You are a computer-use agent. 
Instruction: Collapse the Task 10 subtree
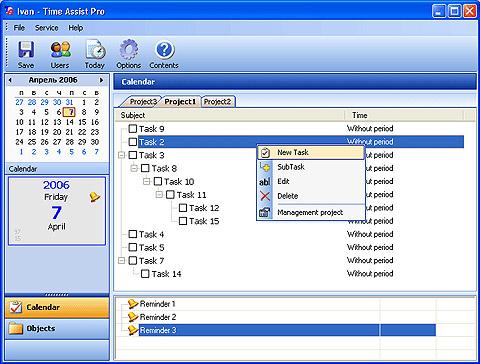(146, 181)
